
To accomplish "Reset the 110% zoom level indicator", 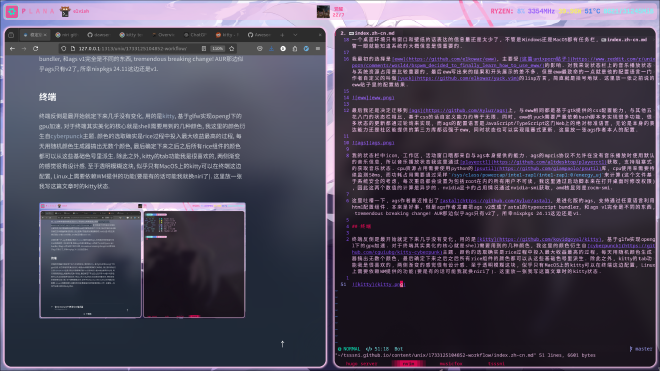I will [x=218, y=49].
